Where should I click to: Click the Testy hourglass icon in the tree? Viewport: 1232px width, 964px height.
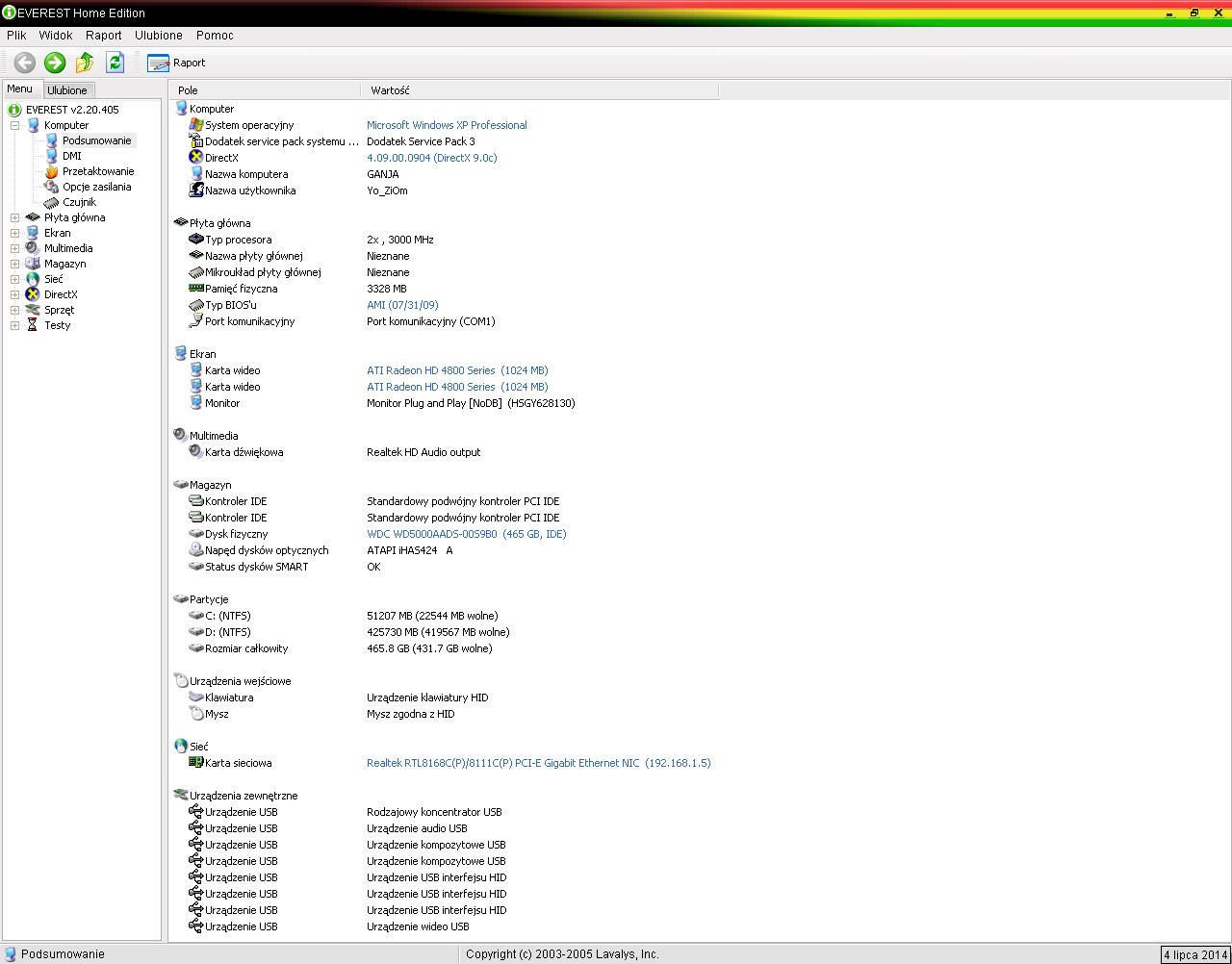(x=33, y=325)
